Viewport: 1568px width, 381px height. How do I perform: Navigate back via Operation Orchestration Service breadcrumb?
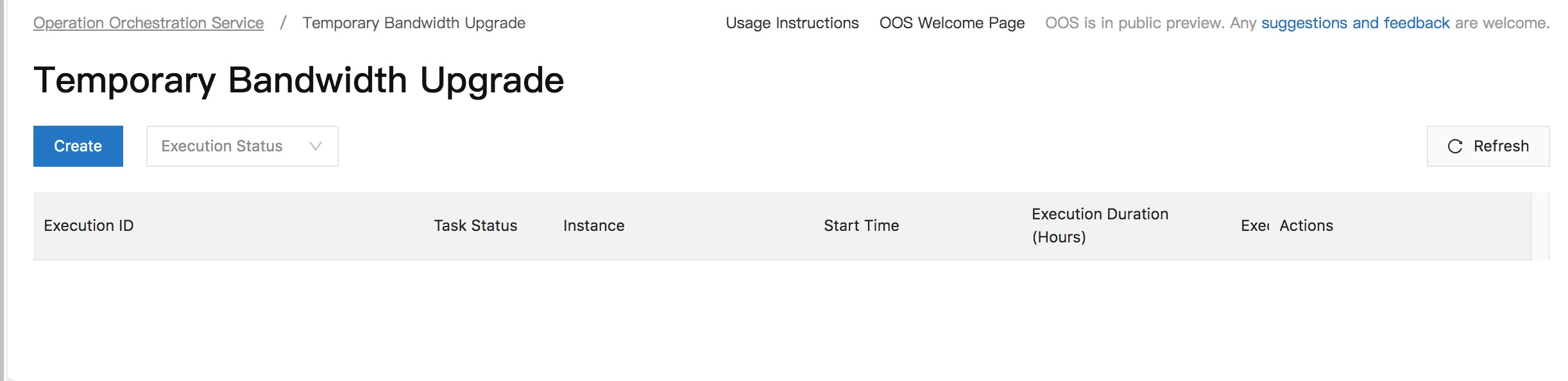(x=148, y=22)
